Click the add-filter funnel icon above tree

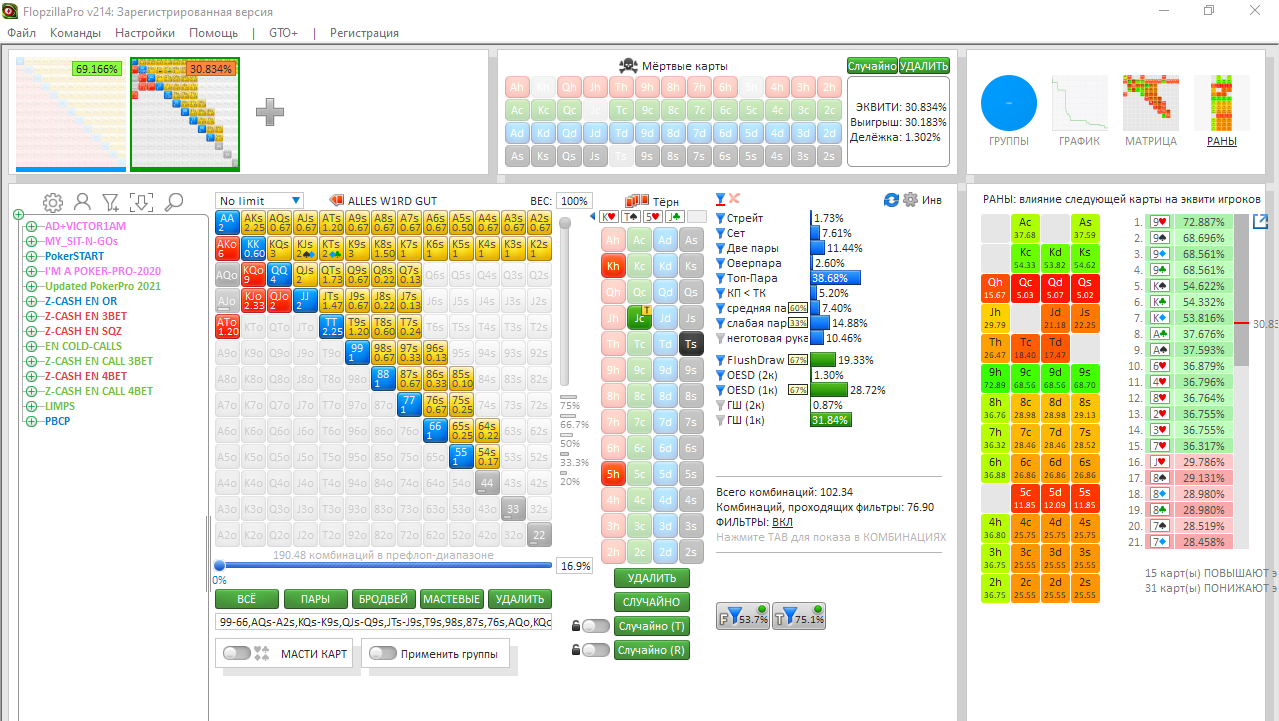pyautogui.click(x=112, y=202)
